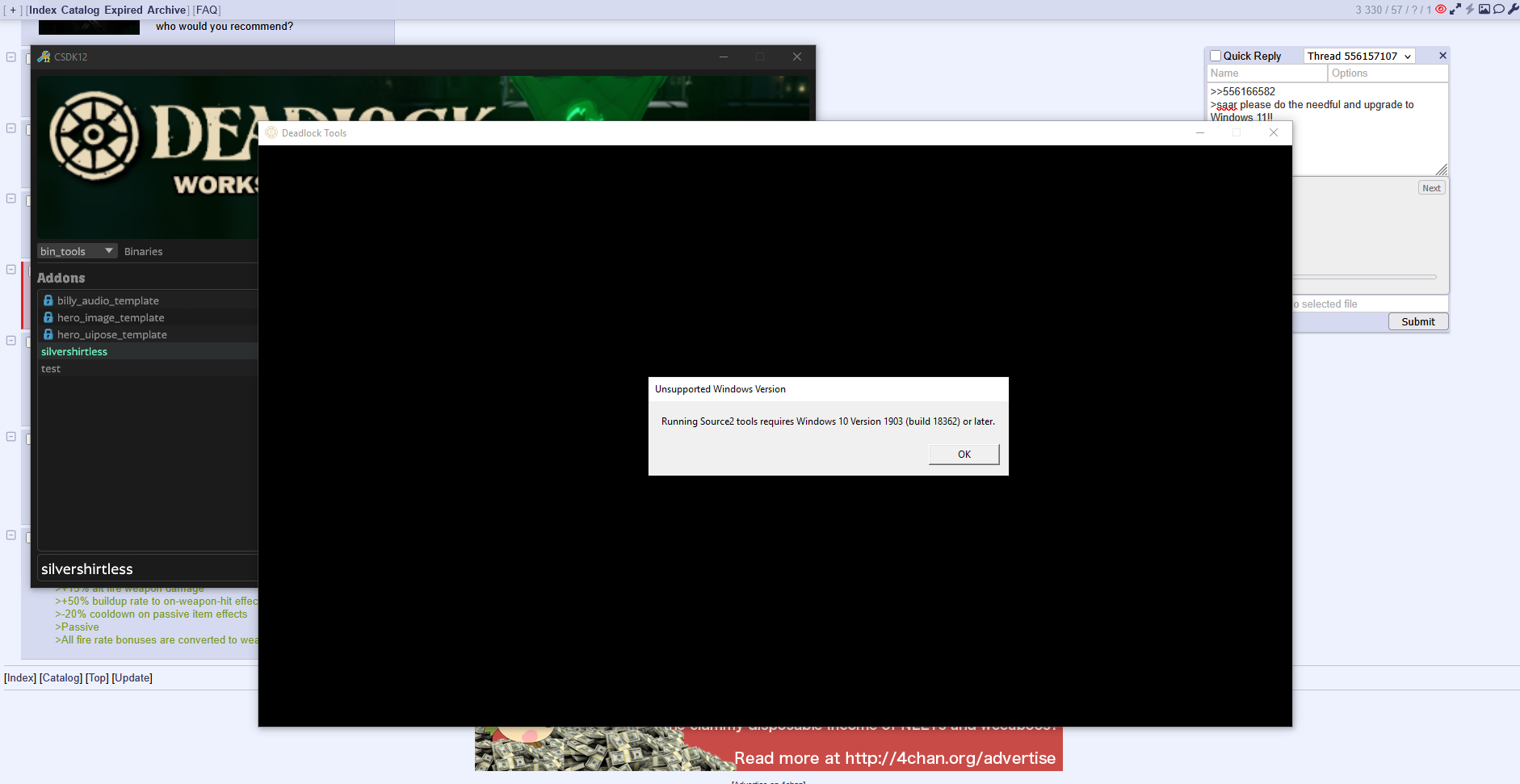Click the lock icon beside hero_uipose_template
Image resolution: width=1520 pixels, height=784 pixels.
[48, 334]
